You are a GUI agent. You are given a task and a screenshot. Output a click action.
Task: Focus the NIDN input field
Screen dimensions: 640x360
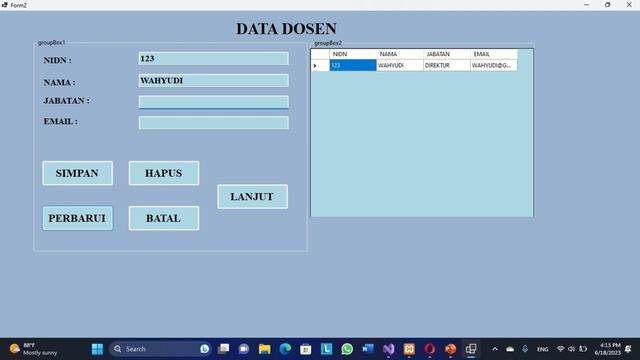point(213,58)
